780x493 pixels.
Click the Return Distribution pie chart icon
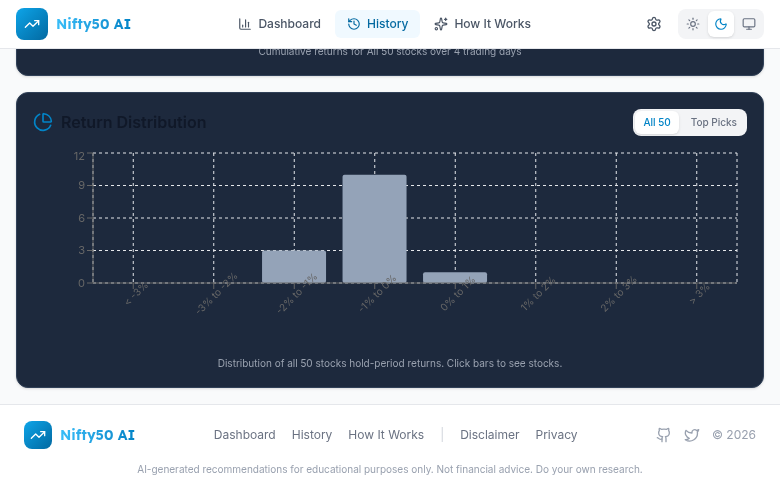pyautogui.click(x=43, y=122)
